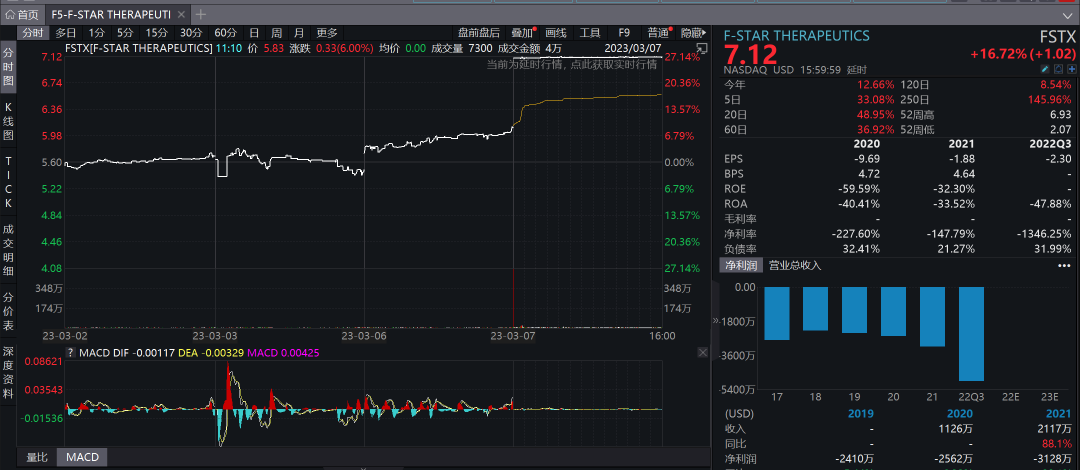
Task: Click the MACD help question mark icon
Action: pos(70,352)
